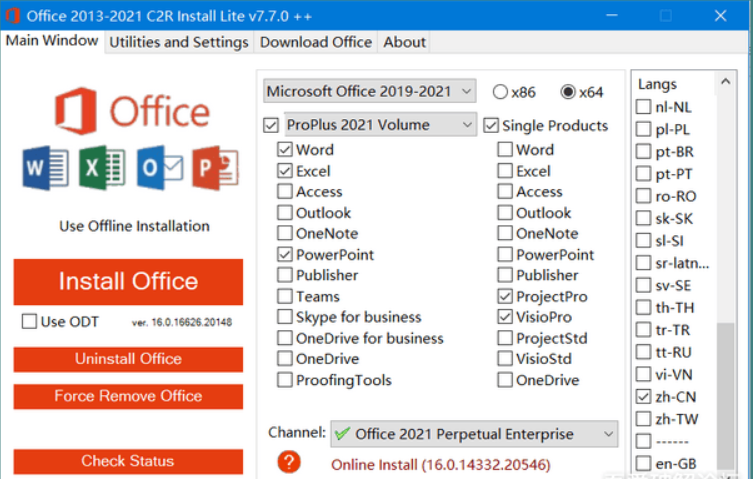Image resolution: width=753 pixels, height=479 pixels.
Task: Click the Langs list scrollbar thumb
Action: click(x=726, y=396)
